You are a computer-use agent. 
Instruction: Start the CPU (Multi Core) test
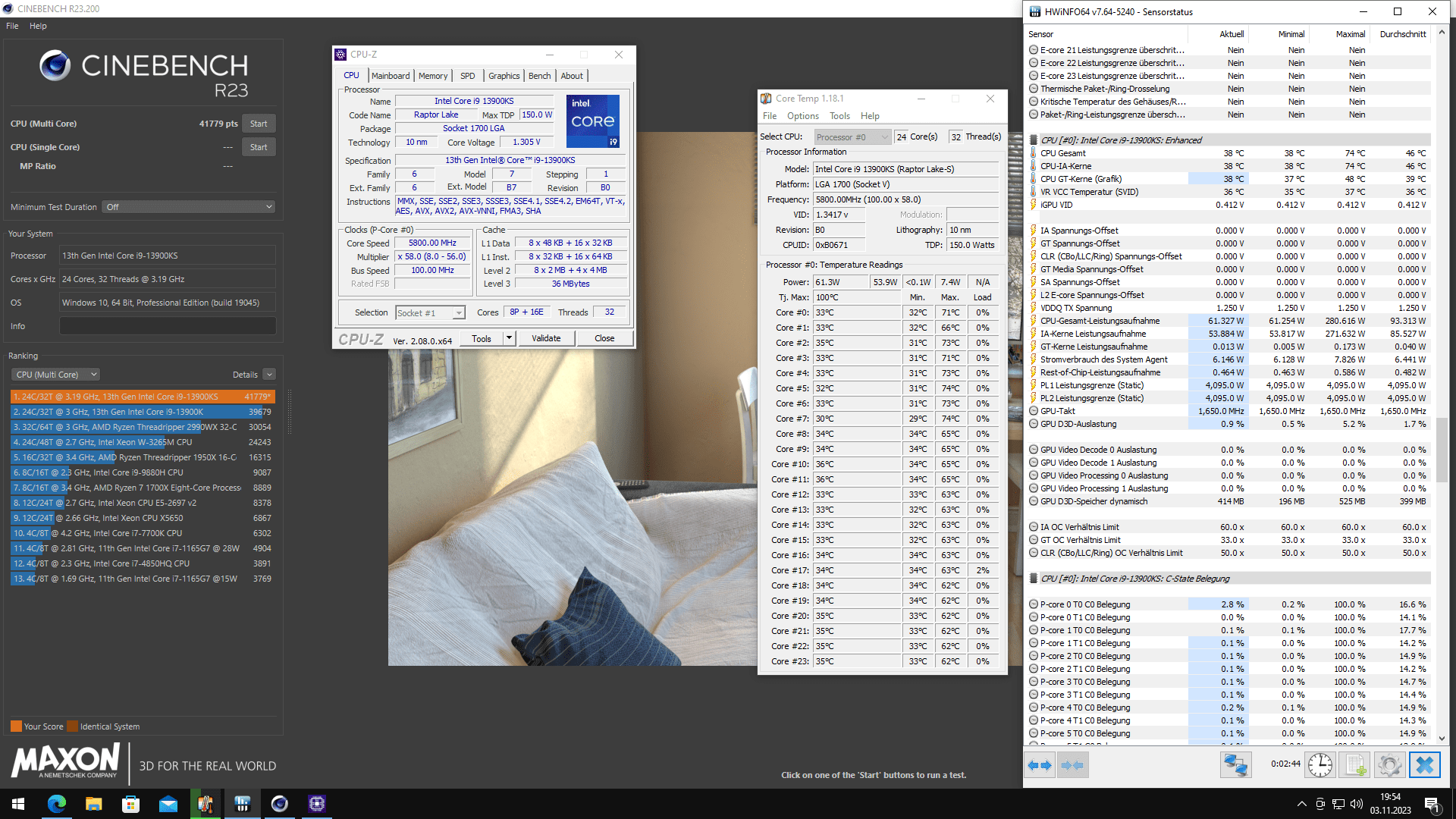point(259,124)
